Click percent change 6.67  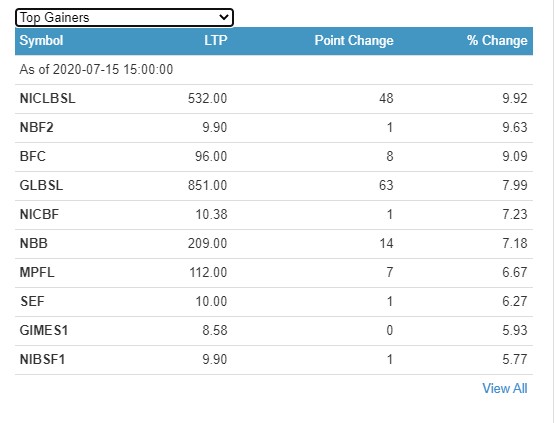[x=515, y=272]
